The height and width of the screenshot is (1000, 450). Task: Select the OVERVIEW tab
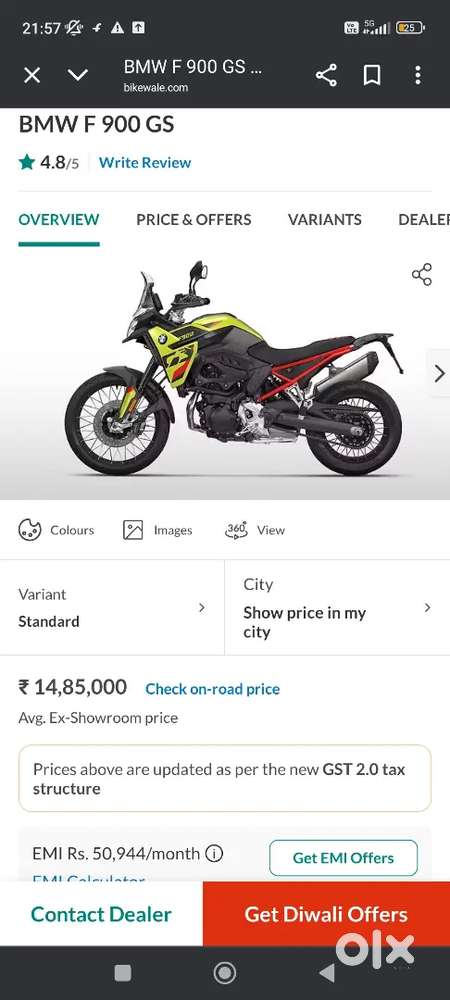(x=59, y=219)
